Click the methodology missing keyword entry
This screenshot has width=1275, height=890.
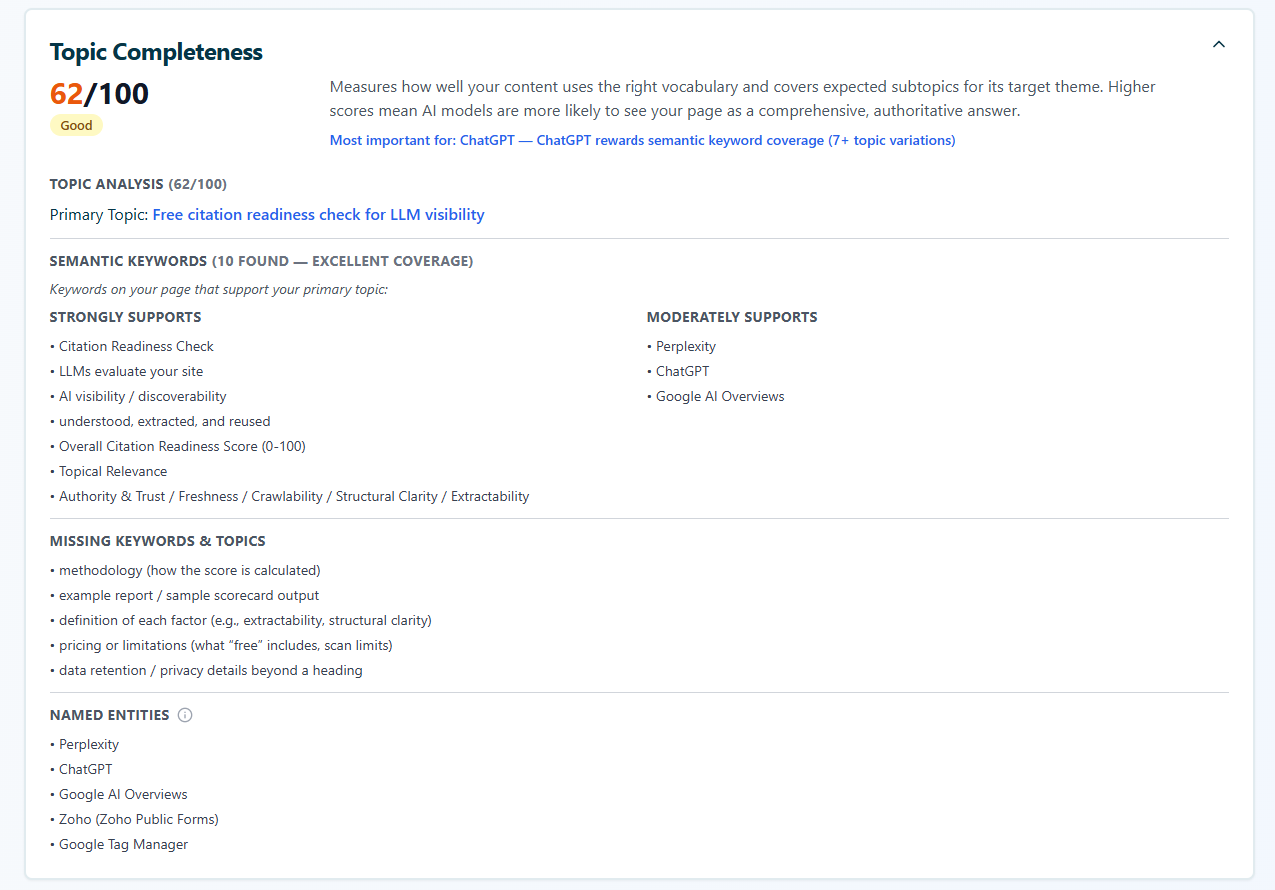tap(190, 570)
